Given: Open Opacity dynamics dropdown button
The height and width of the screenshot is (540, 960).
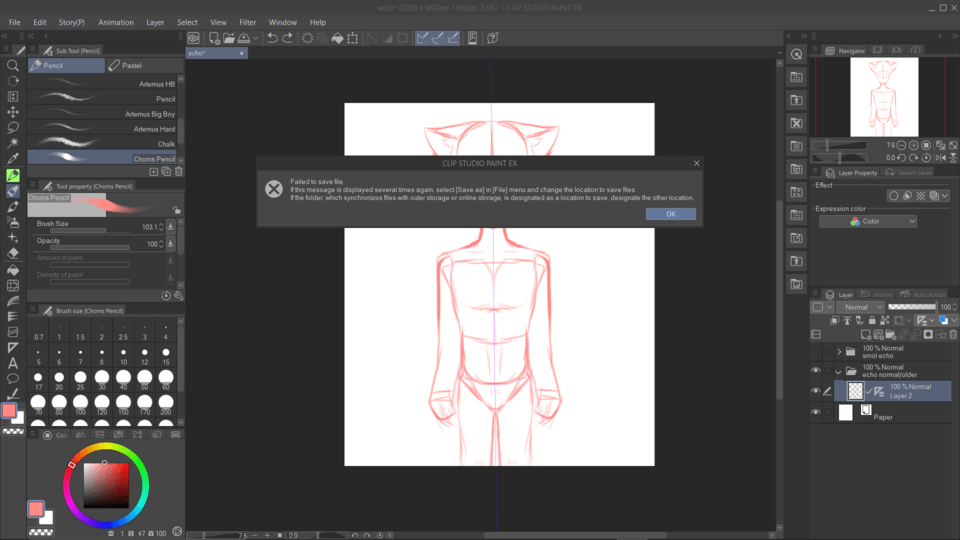Looking at the screenshot, I should point(170,244).
